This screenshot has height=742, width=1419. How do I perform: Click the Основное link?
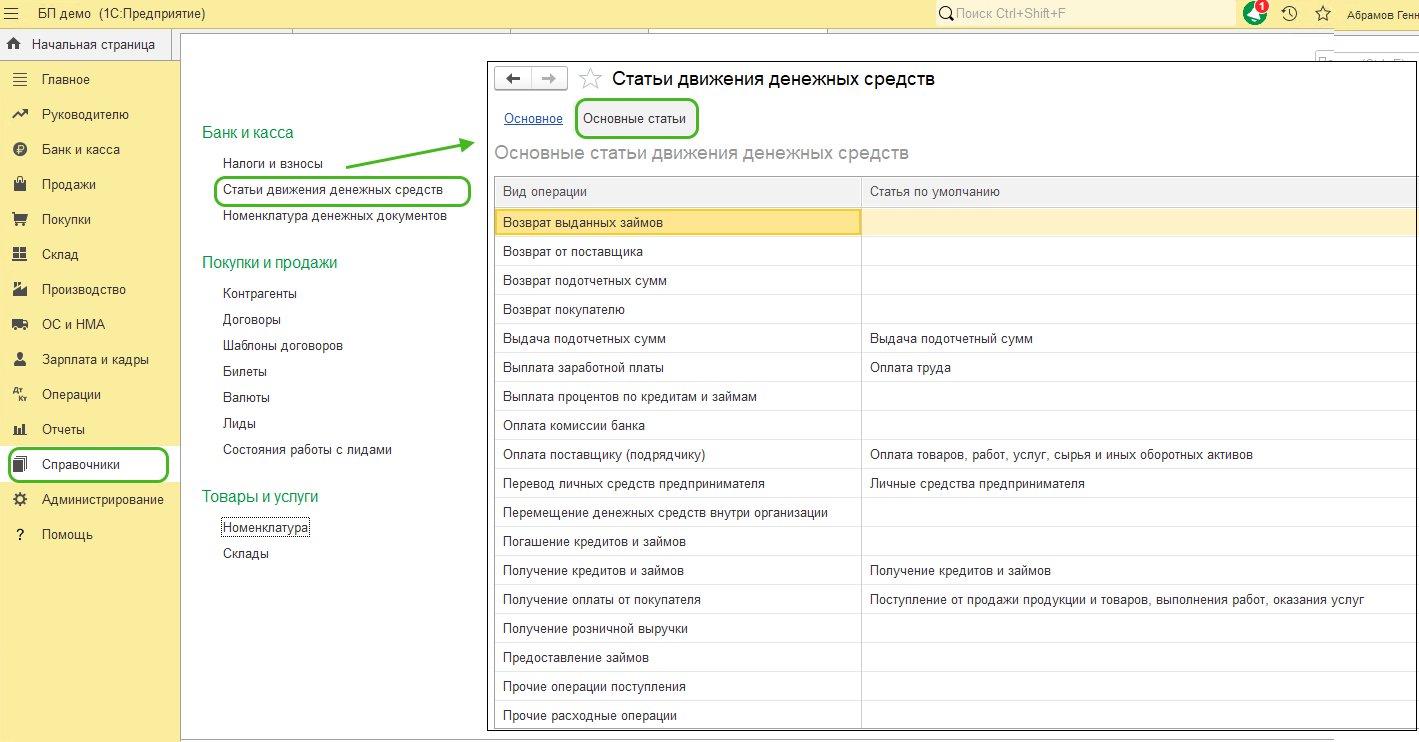[533, 118]
